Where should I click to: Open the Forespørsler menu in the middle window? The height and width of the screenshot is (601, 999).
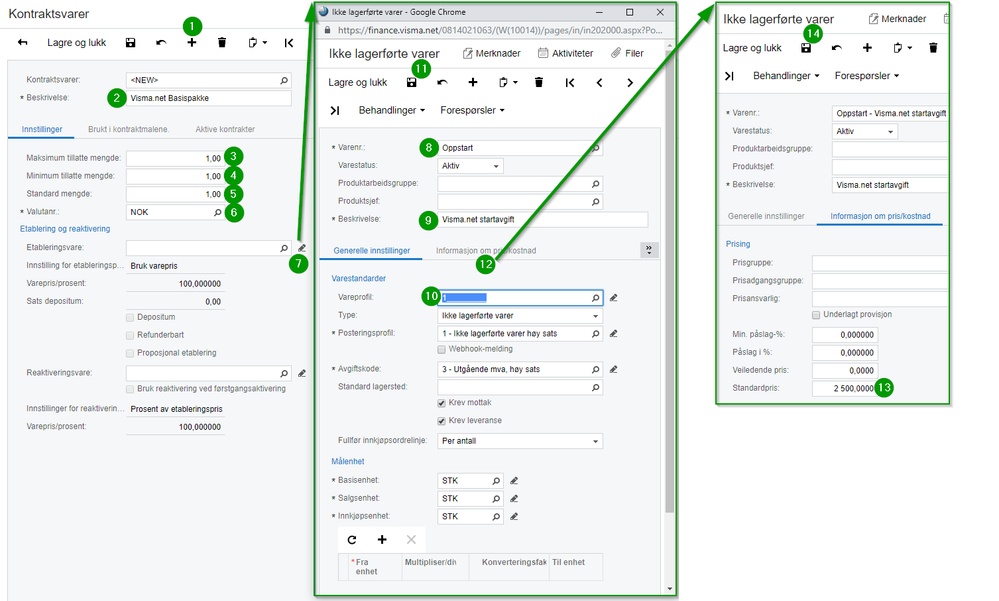point(472,110)
